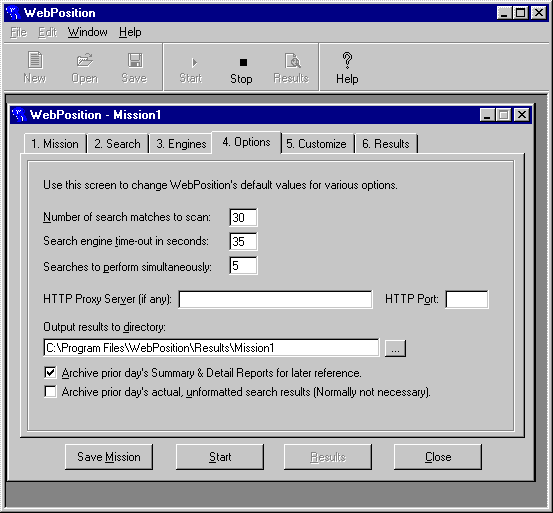Close the main WebPosition window
Image resolution: width=553 pixels, height=513 pixels.
(539, 13)
